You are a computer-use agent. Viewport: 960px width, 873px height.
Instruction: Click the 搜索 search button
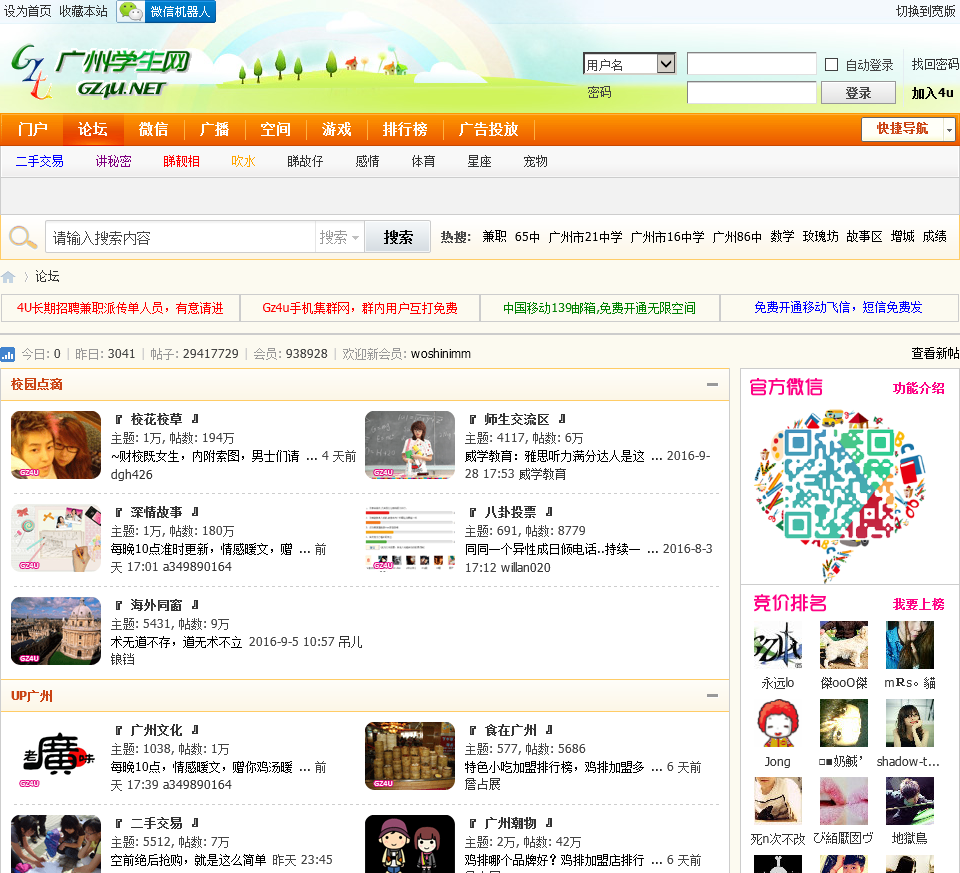[398, 237]
